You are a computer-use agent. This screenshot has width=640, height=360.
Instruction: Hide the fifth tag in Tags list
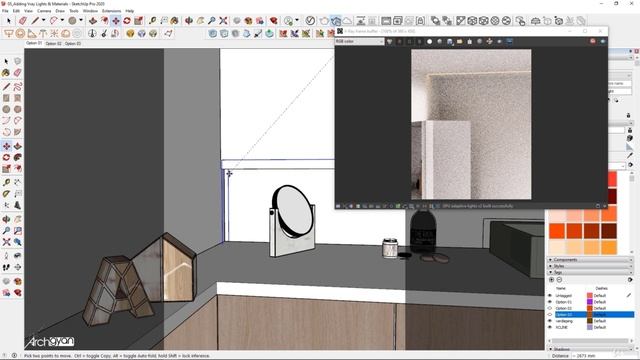click(x=549, y=321)
